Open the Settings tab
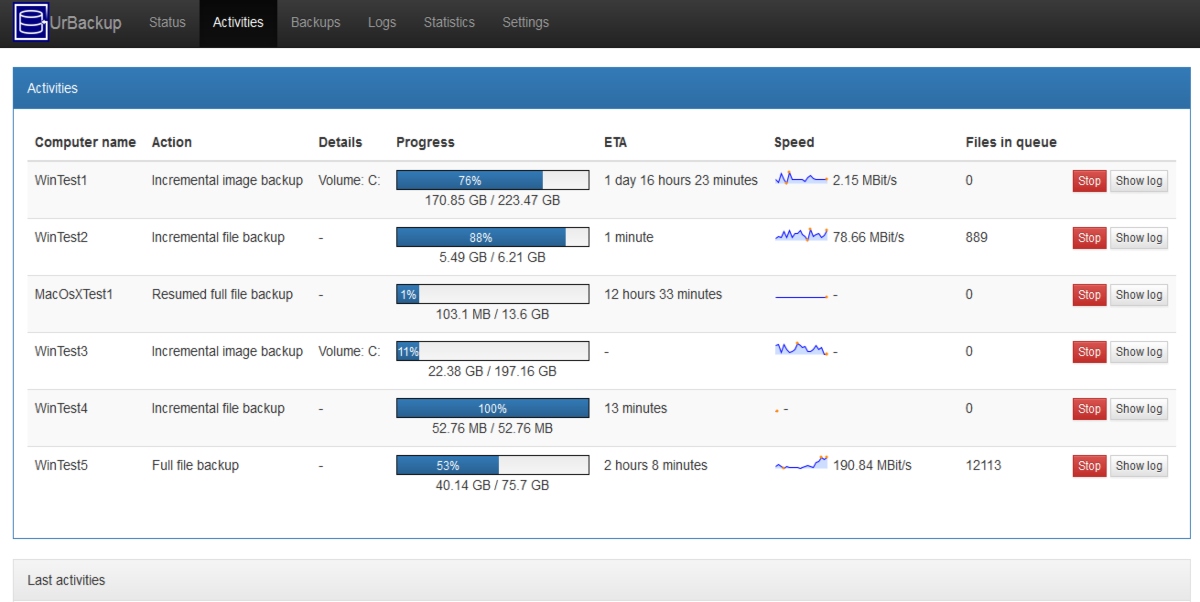Screen dimensions: 1200x602 point(525,23)
